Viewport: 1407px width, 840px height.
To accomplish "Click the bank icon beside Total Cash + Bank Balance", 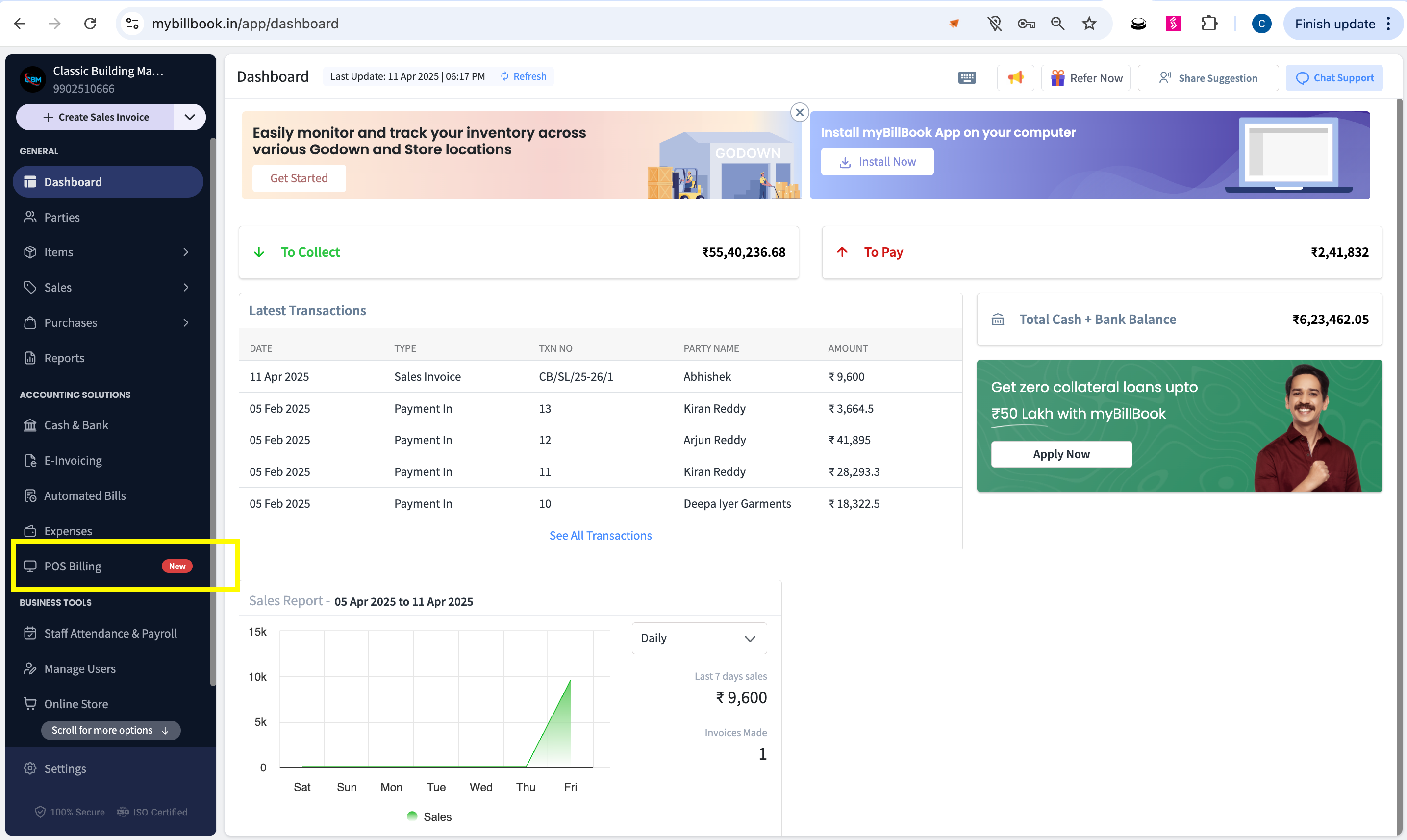I will pos(998,320).
